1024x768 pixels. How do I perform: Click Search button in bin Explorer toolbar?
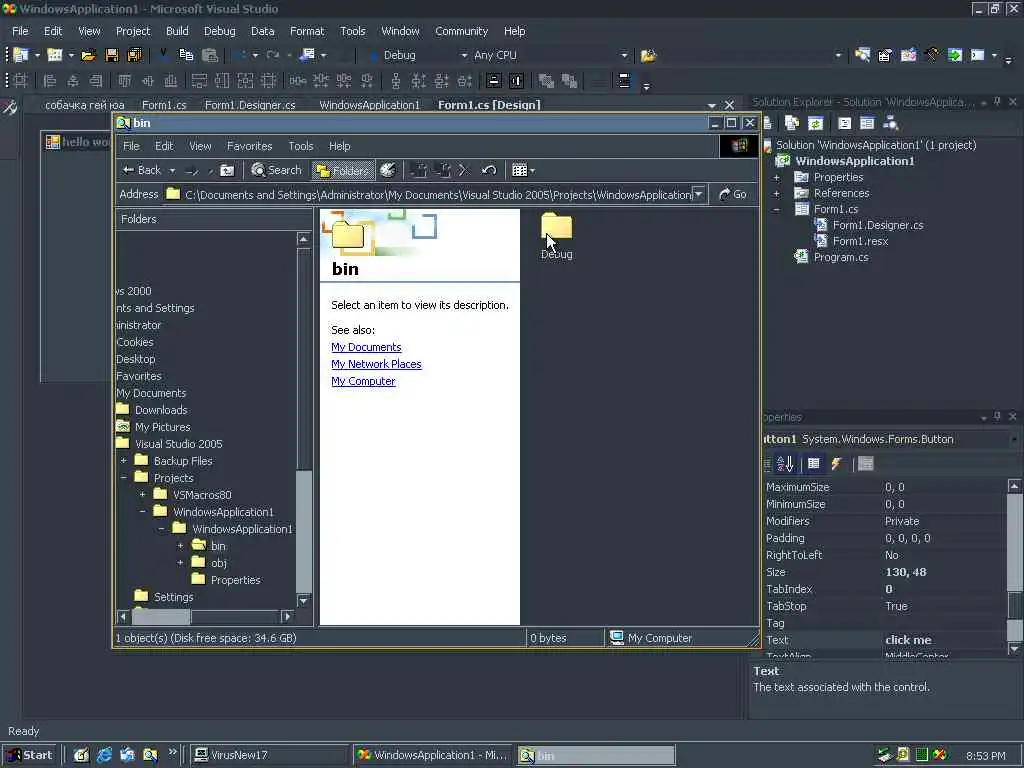(277, 170)
